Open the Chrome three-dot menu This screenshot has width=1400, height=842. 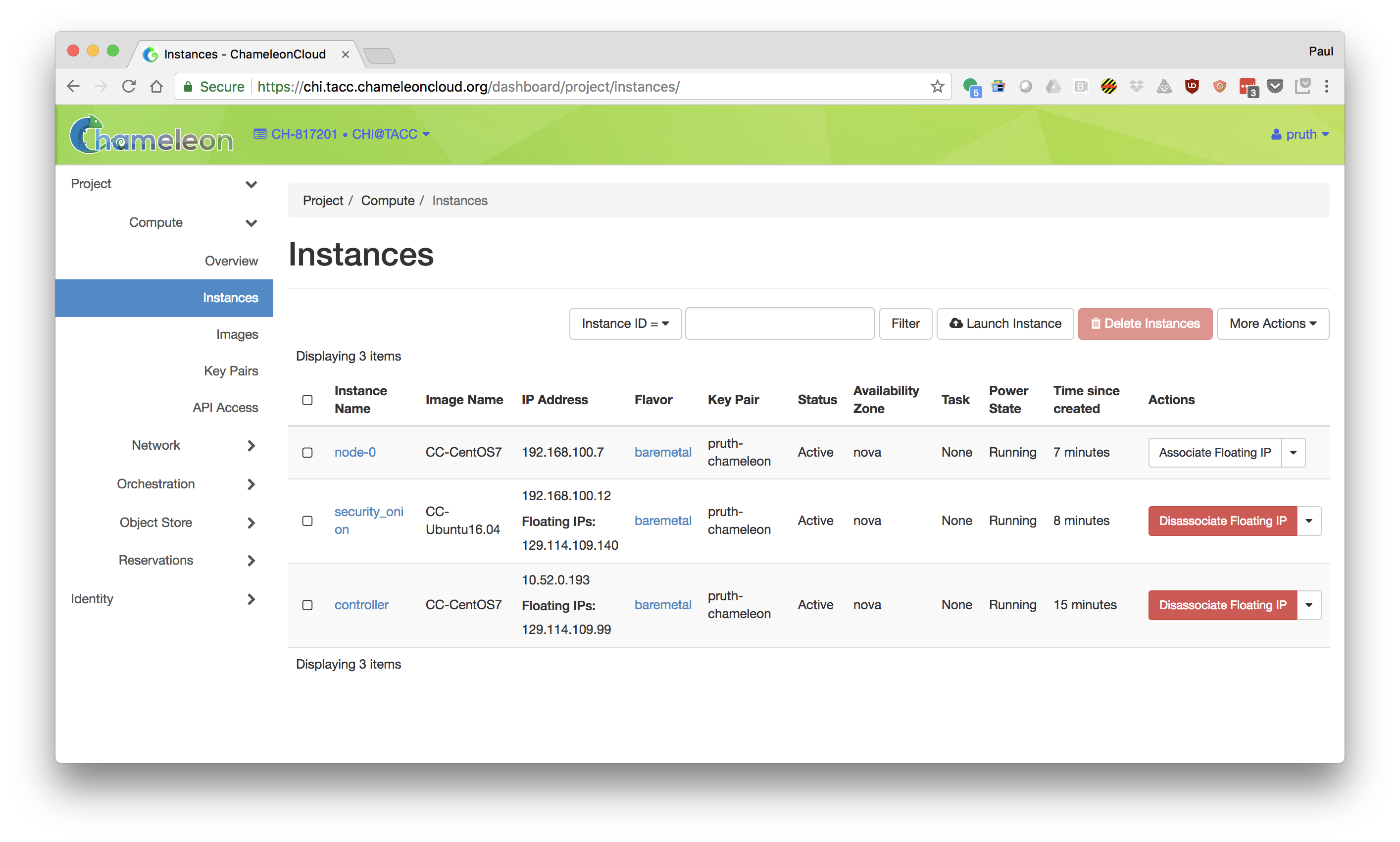[x=1327, y=86]
